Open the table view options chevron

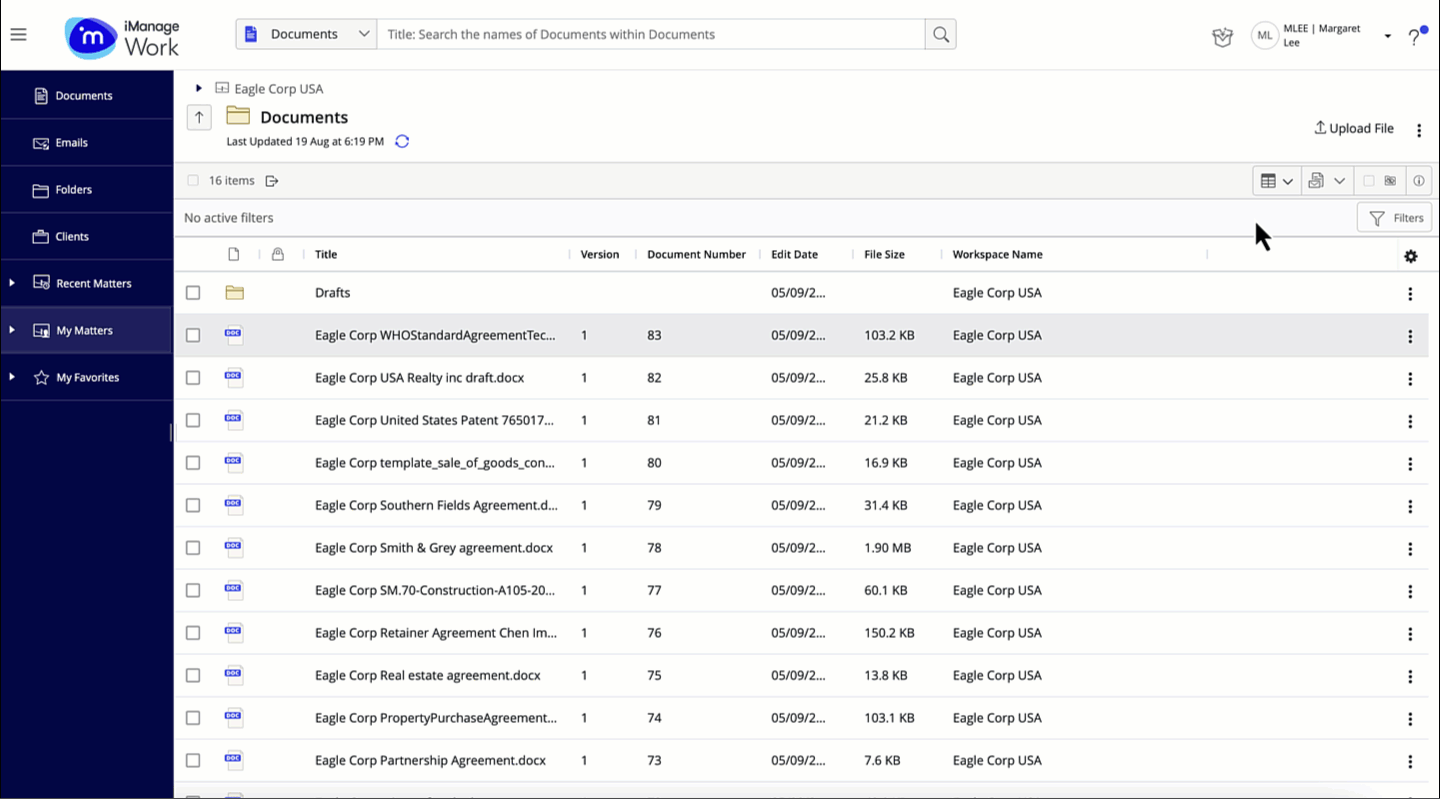pos(1288,180)
